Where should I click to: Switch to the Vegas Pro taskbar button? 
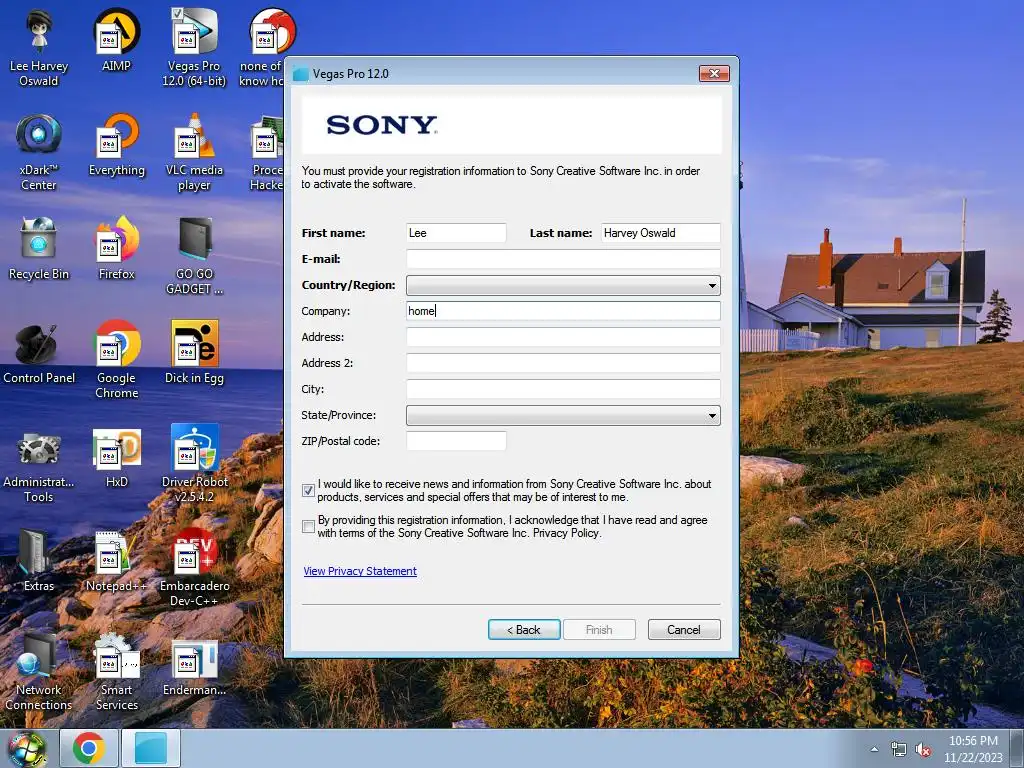(x=151, y=748)
